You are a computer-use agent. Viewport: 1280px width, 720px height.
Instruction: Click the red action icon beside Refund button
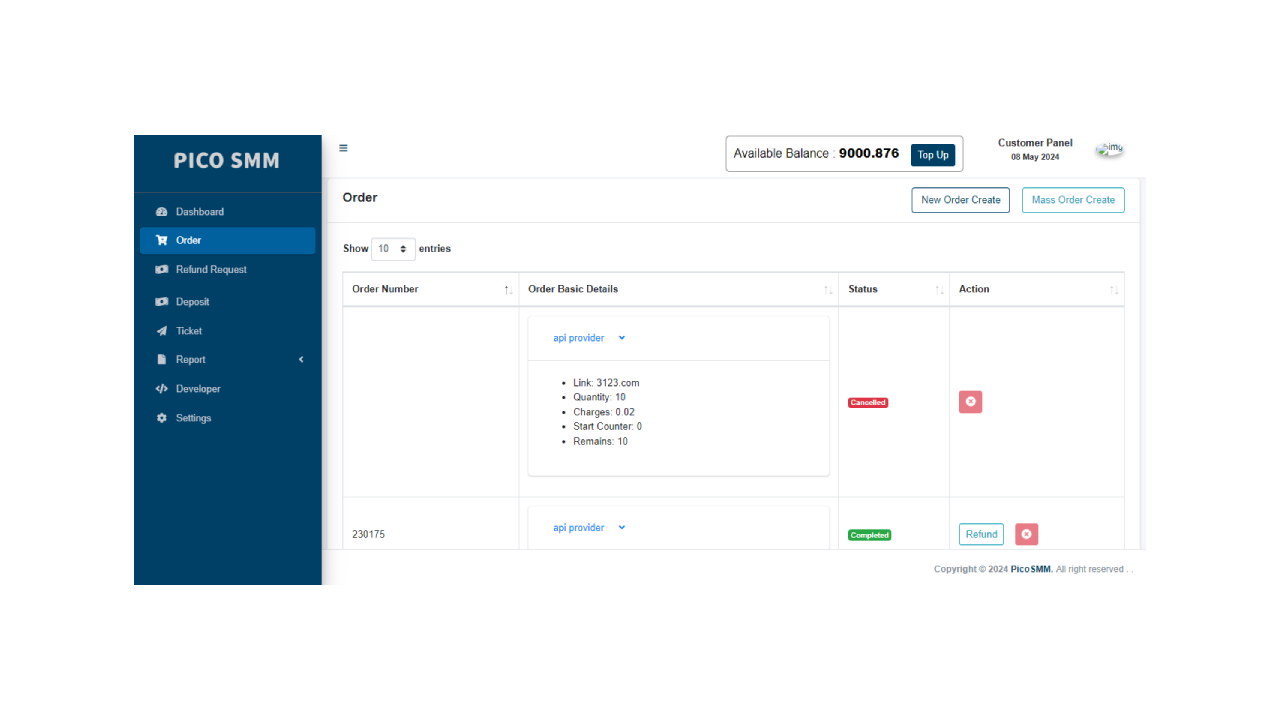pyautogui.click(x=1026, y=534)
